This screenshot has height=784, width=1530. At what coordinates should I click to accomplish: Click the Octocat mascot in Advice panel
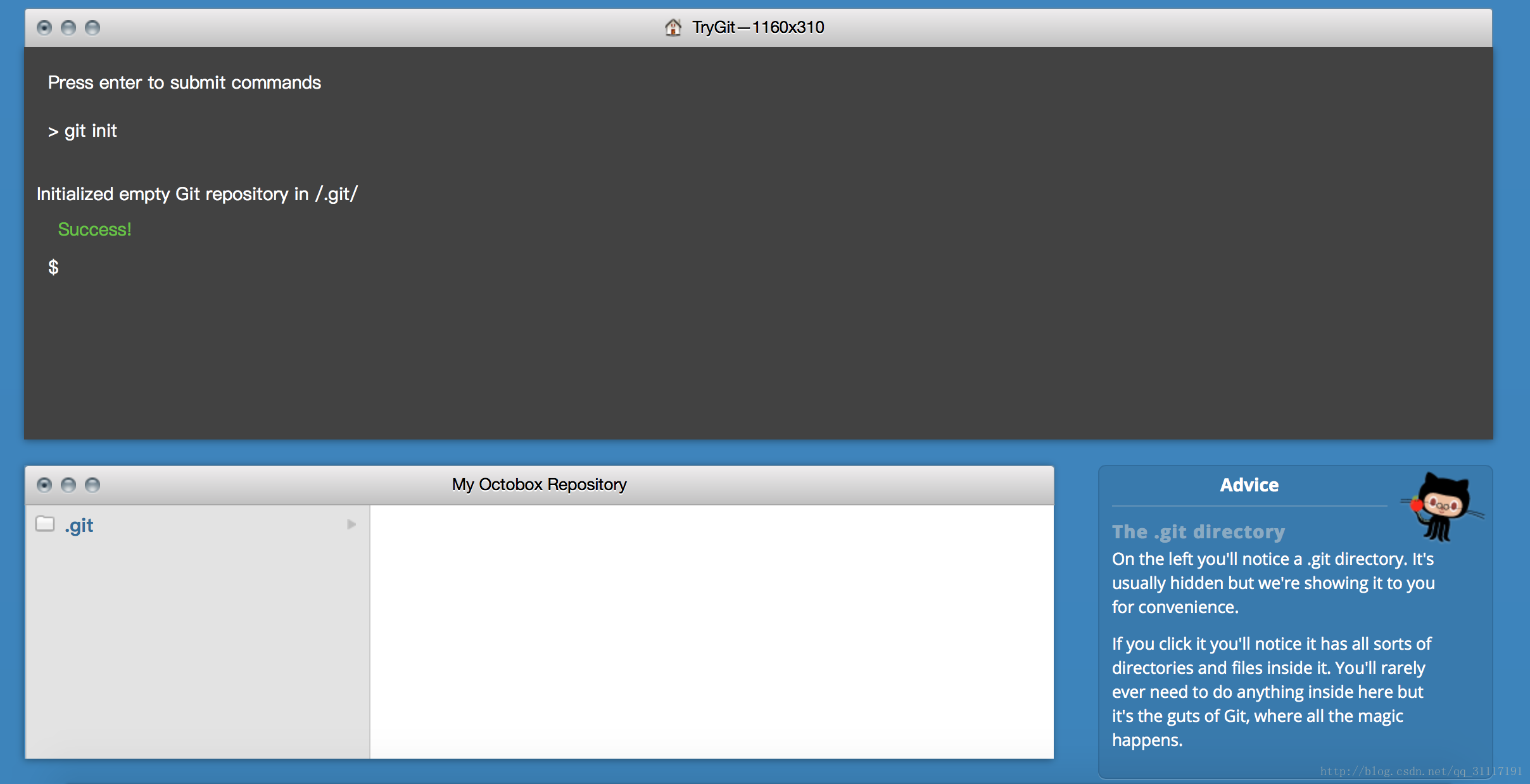(x=1443, y=506)
